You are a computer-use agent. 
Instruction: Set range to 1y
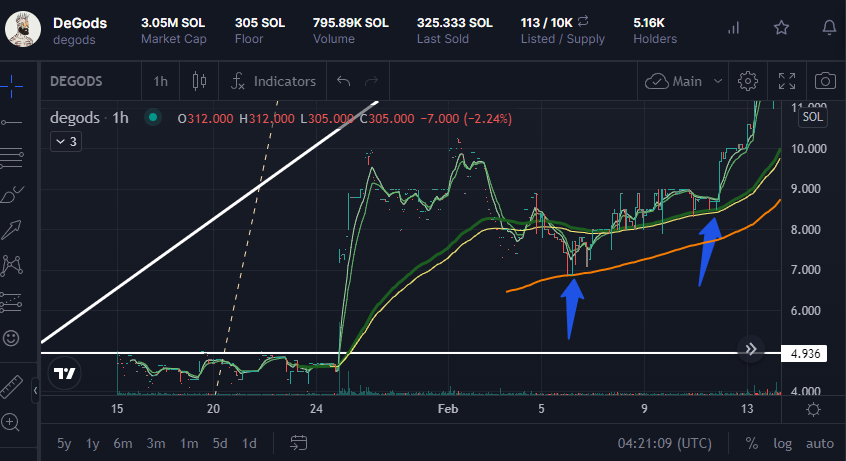[x=92, y=444]
